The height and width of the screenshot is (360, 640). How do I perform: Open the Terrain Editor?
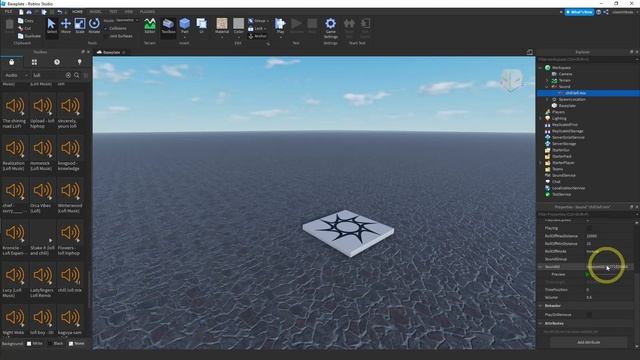pos(150,26)
